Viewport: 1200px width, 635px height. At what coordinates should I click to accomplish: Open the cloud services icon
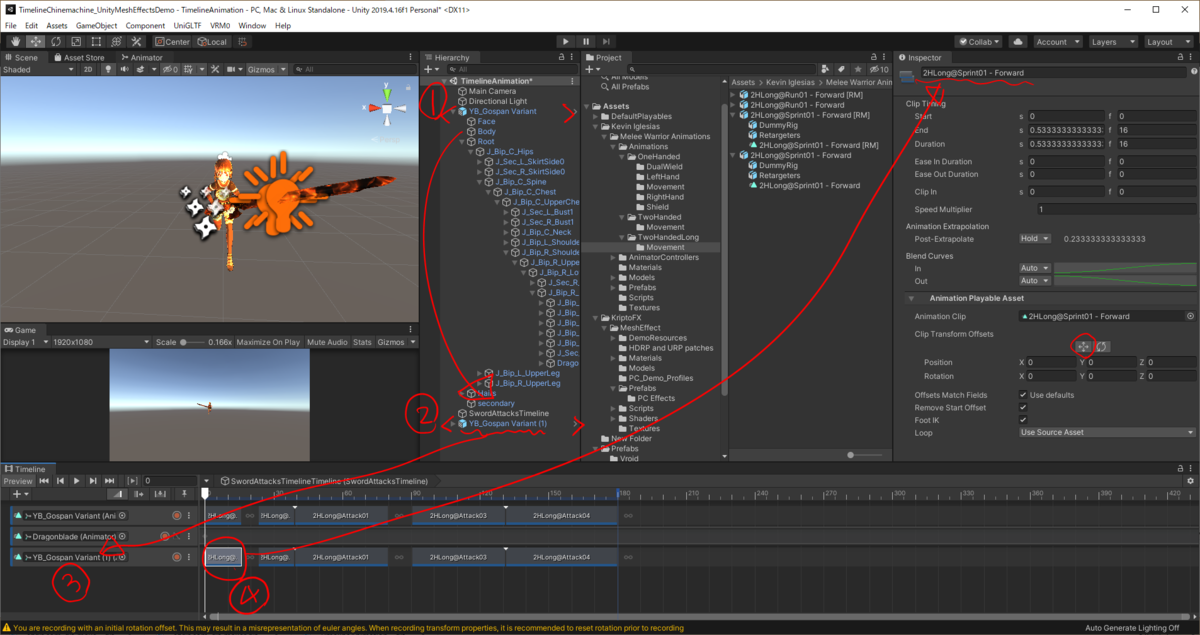1018,42
